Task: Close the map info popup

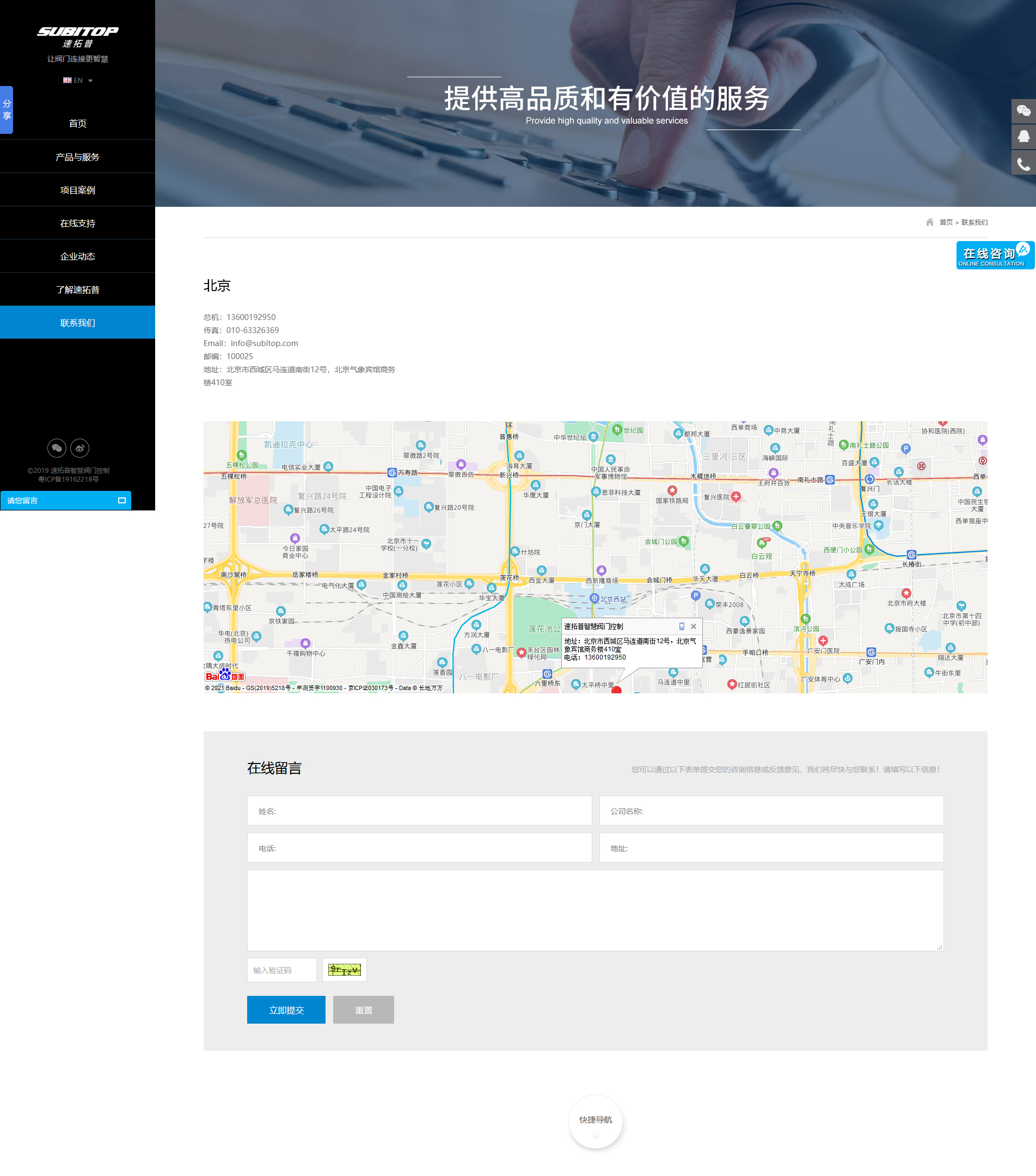Action: (x=693, y=626)
